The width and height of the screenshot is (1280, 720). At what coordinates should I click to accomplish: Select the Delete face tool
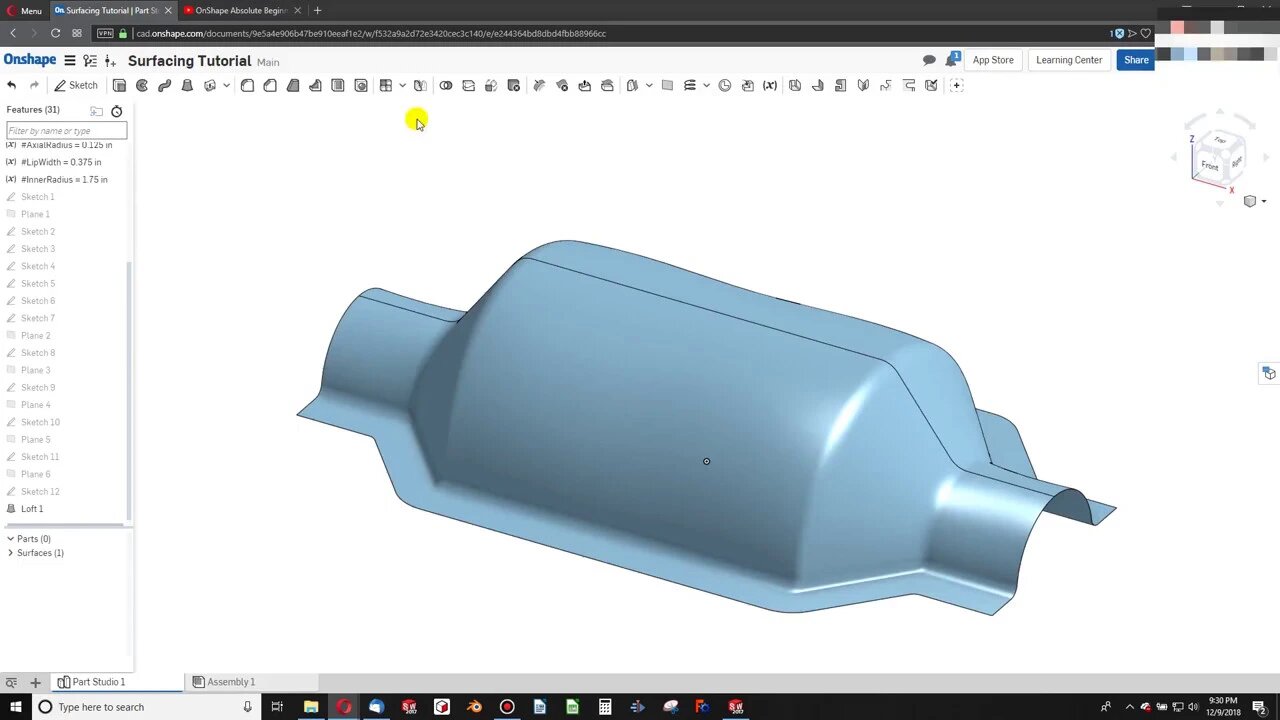click(x=562, y=85)
